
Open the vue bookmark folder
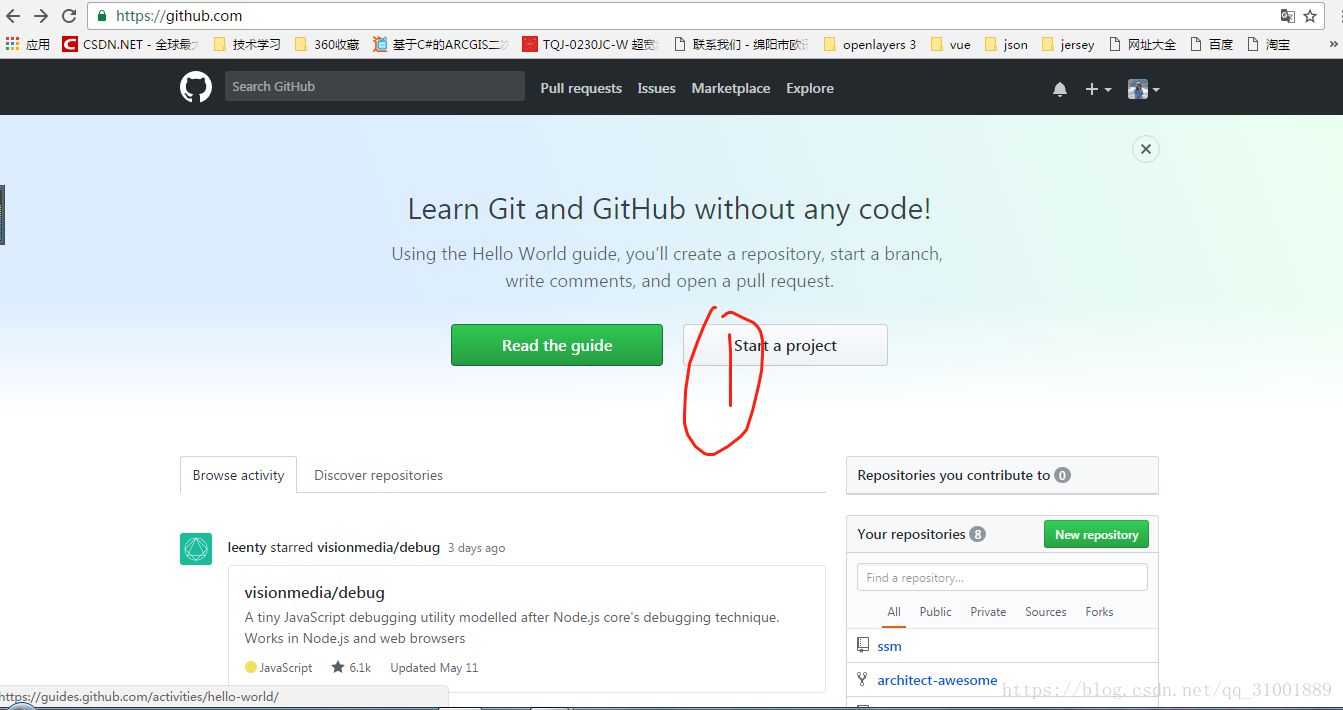950,44
